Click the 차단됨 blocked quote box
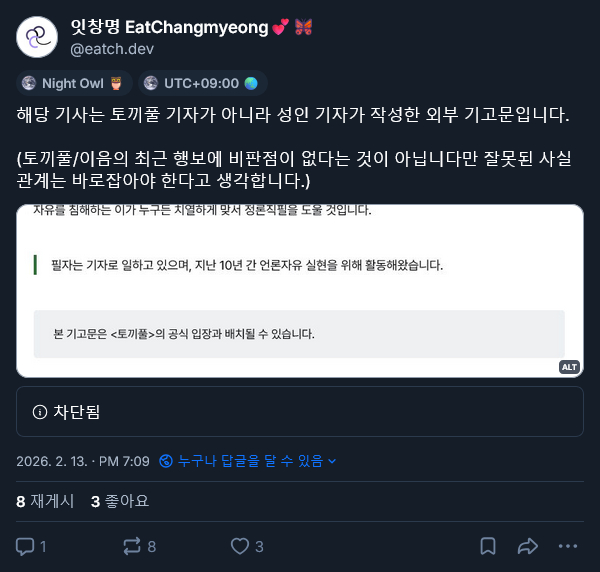 pos(300,412)
